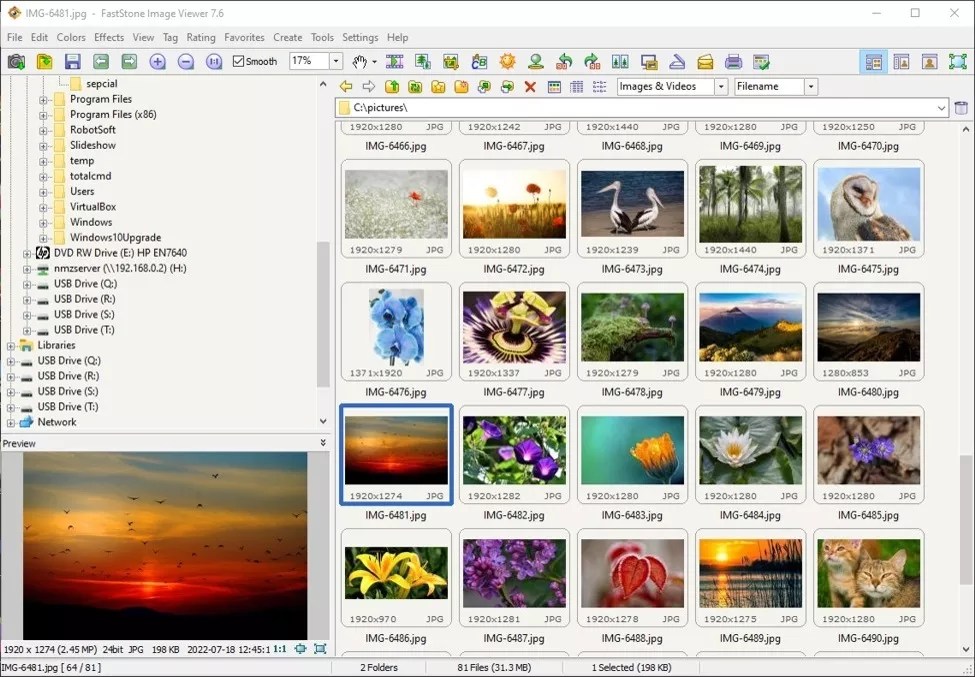Open the Compare Images tool
Screen dimensions: 975x677
tap(620, 60)
